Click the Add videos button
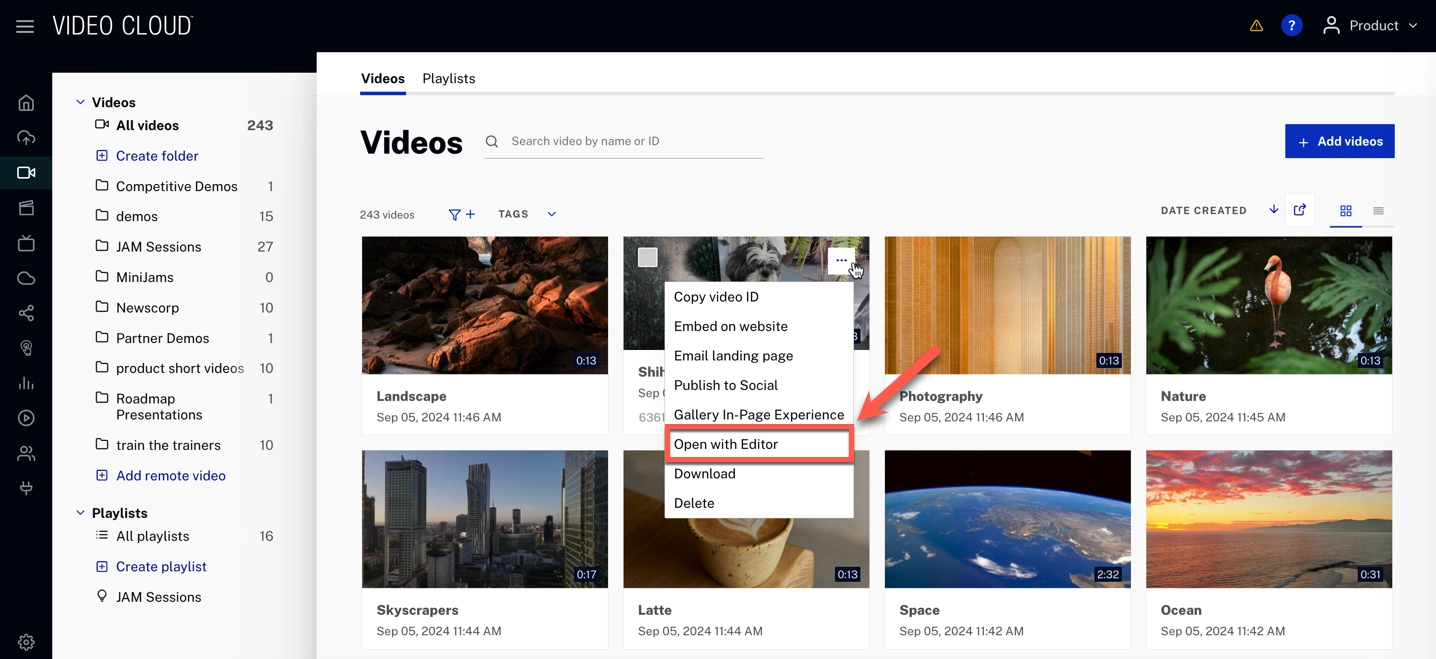 pyautogui.click(x=1339, y=141)
